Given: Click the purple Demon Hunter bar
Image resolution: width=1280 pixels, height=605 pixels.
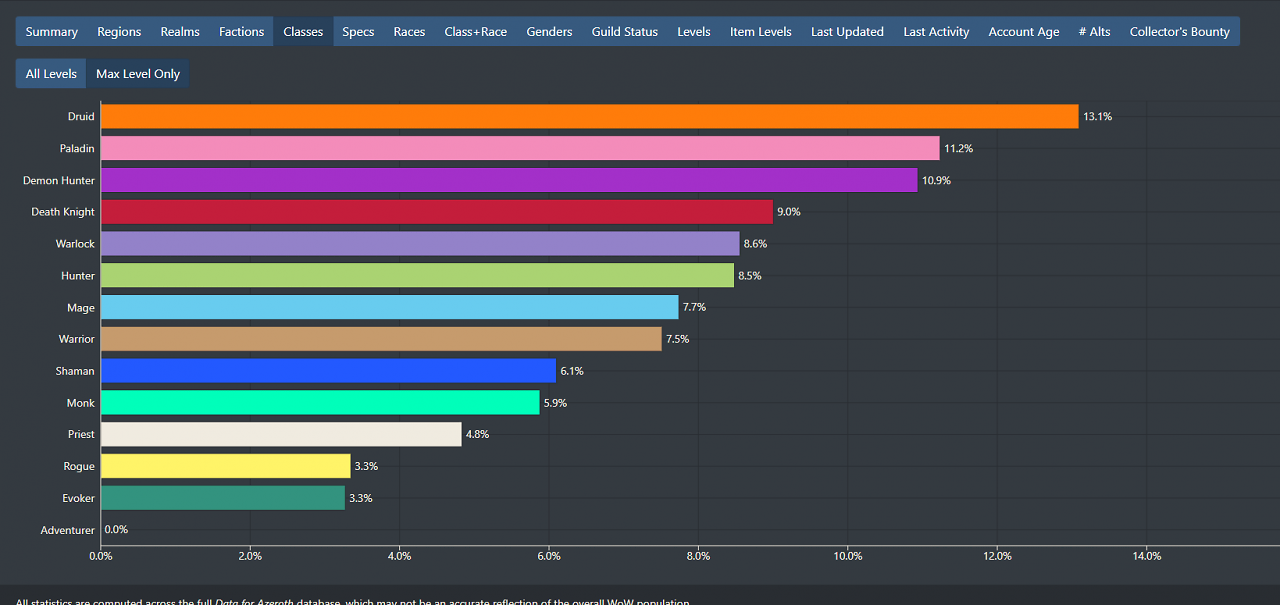Looking at the screenshot, I should point(509,180).
